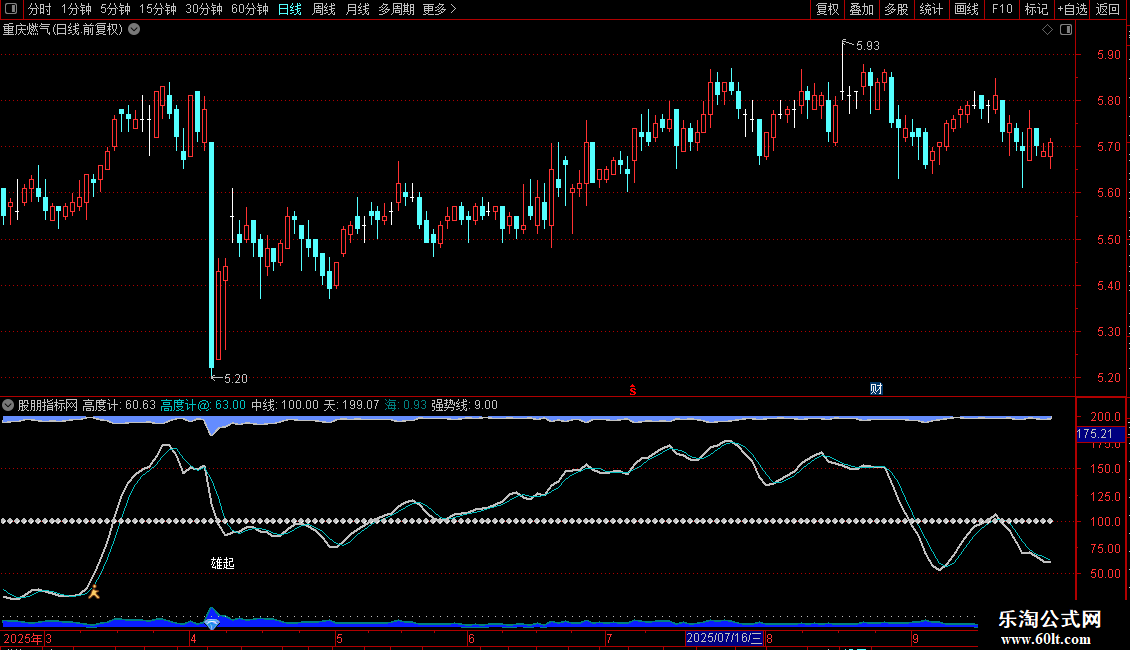
Task: Click the red dollar marker on chart
Action: point(632,389)
